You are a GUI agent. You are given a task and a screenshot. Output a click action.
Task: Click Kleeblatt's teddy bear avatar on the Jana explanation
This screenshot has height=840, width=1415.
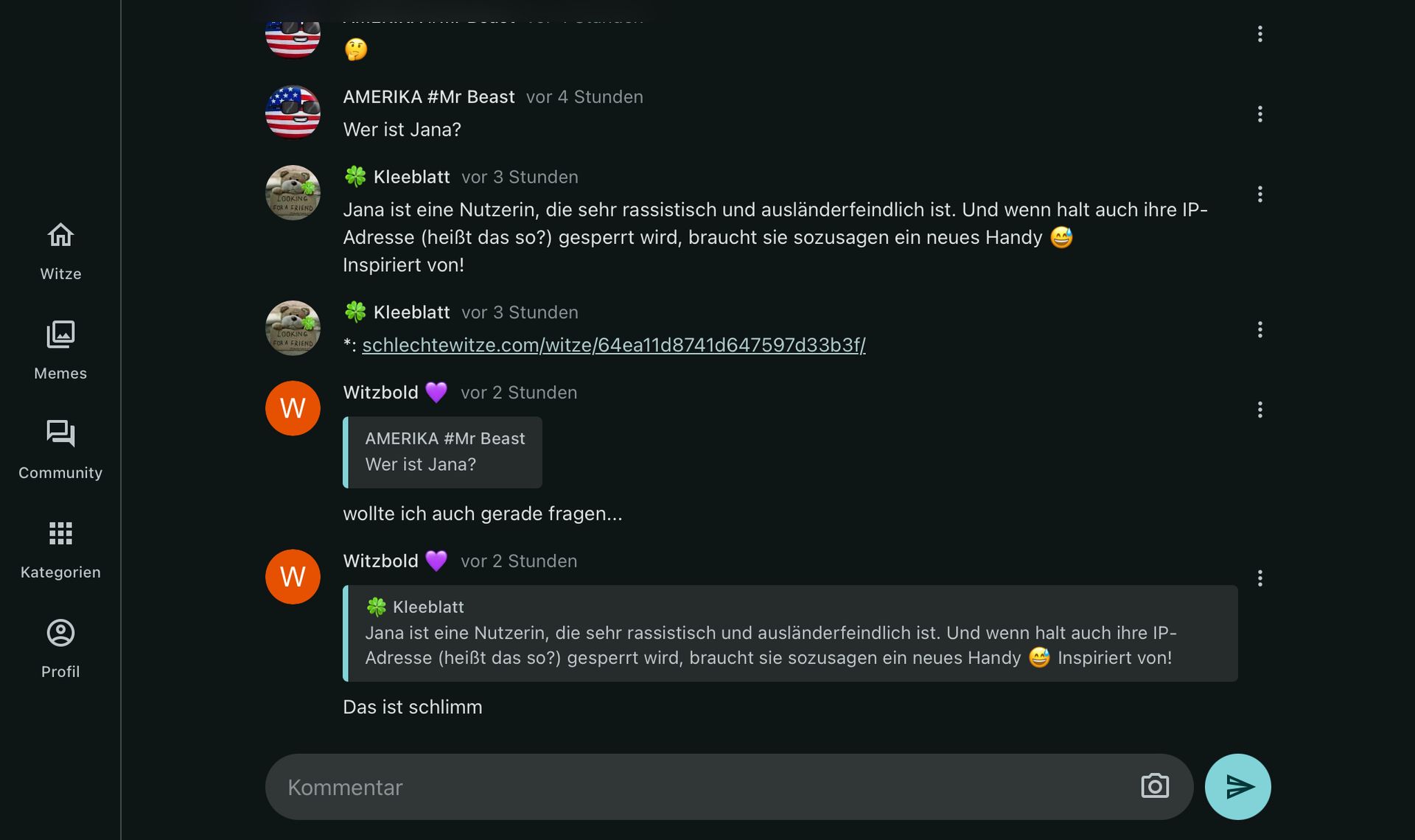(293, 193)
